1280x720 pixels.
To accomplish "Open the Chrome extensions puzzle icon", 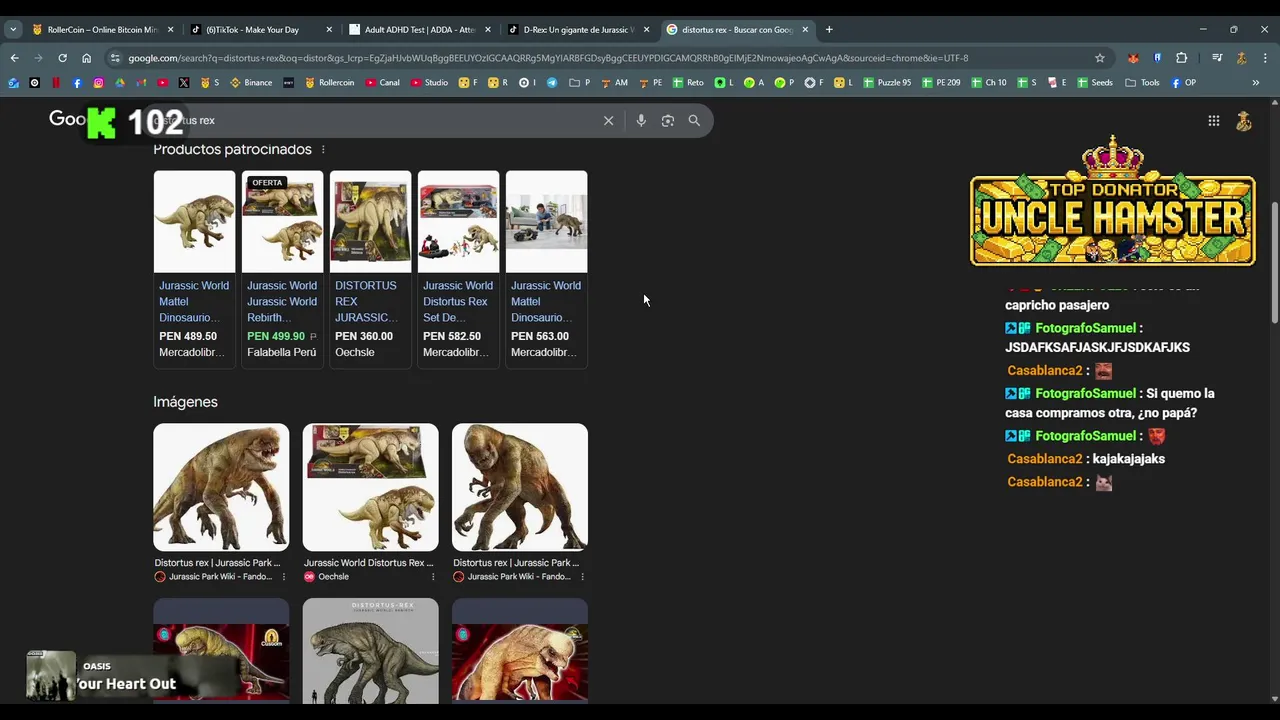I will 1181,58.
